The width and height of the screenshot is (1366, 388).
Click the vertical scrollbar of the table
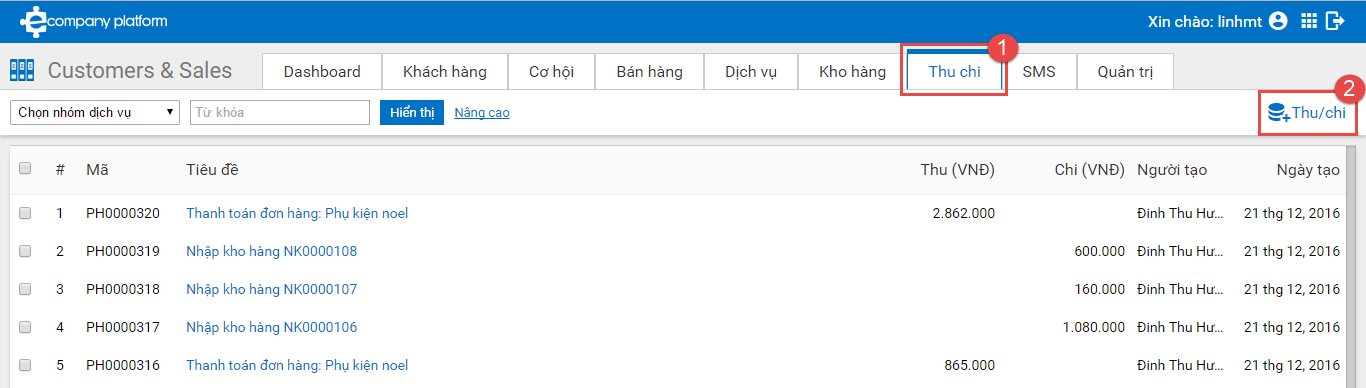coord(1350,267)
